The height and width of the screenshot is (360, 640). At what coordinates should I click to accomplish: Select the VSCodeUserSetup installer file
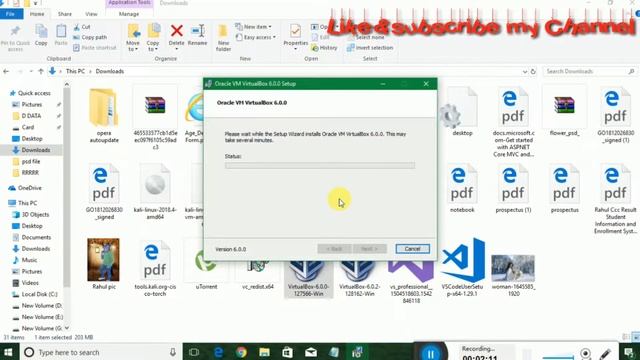point(462,267)
